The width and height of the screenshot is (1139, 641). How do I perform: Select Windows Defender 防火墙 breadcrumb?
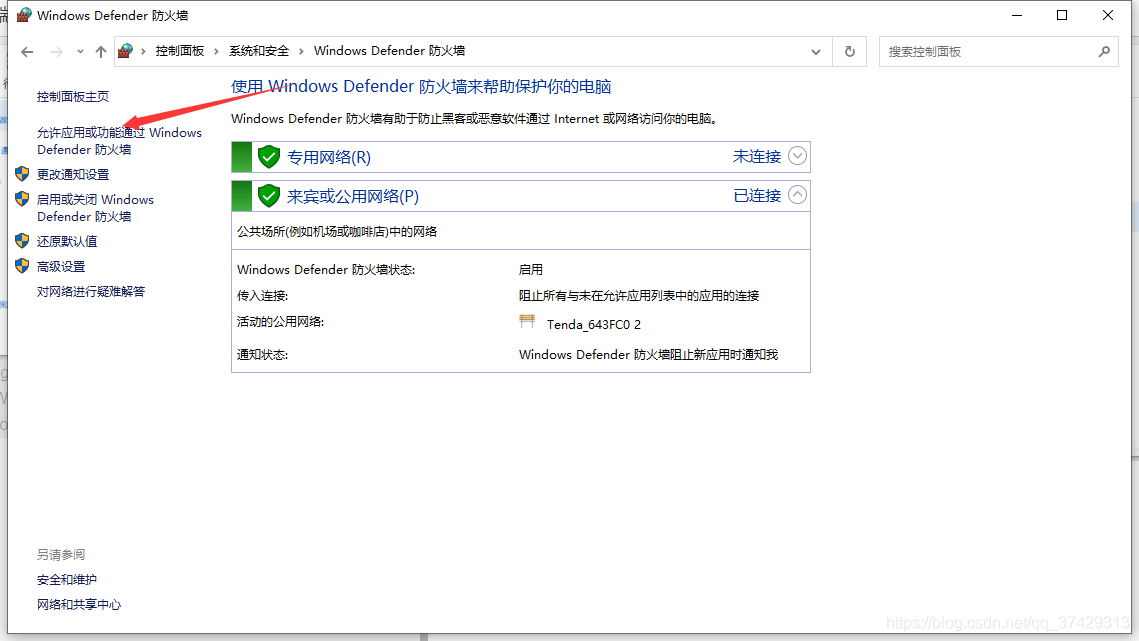(389, 51)
